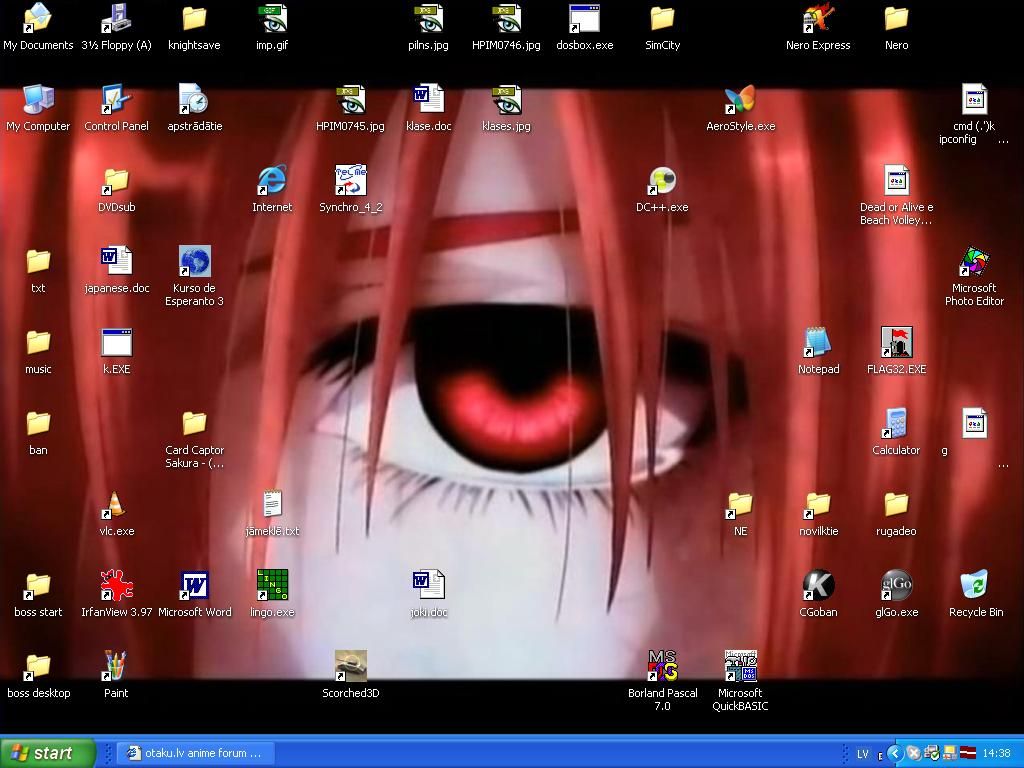Image resolution: width=1024 pixels, height=768 pixels.
Task: Click the network connection tray icon with checkmark
Action: 932,754
